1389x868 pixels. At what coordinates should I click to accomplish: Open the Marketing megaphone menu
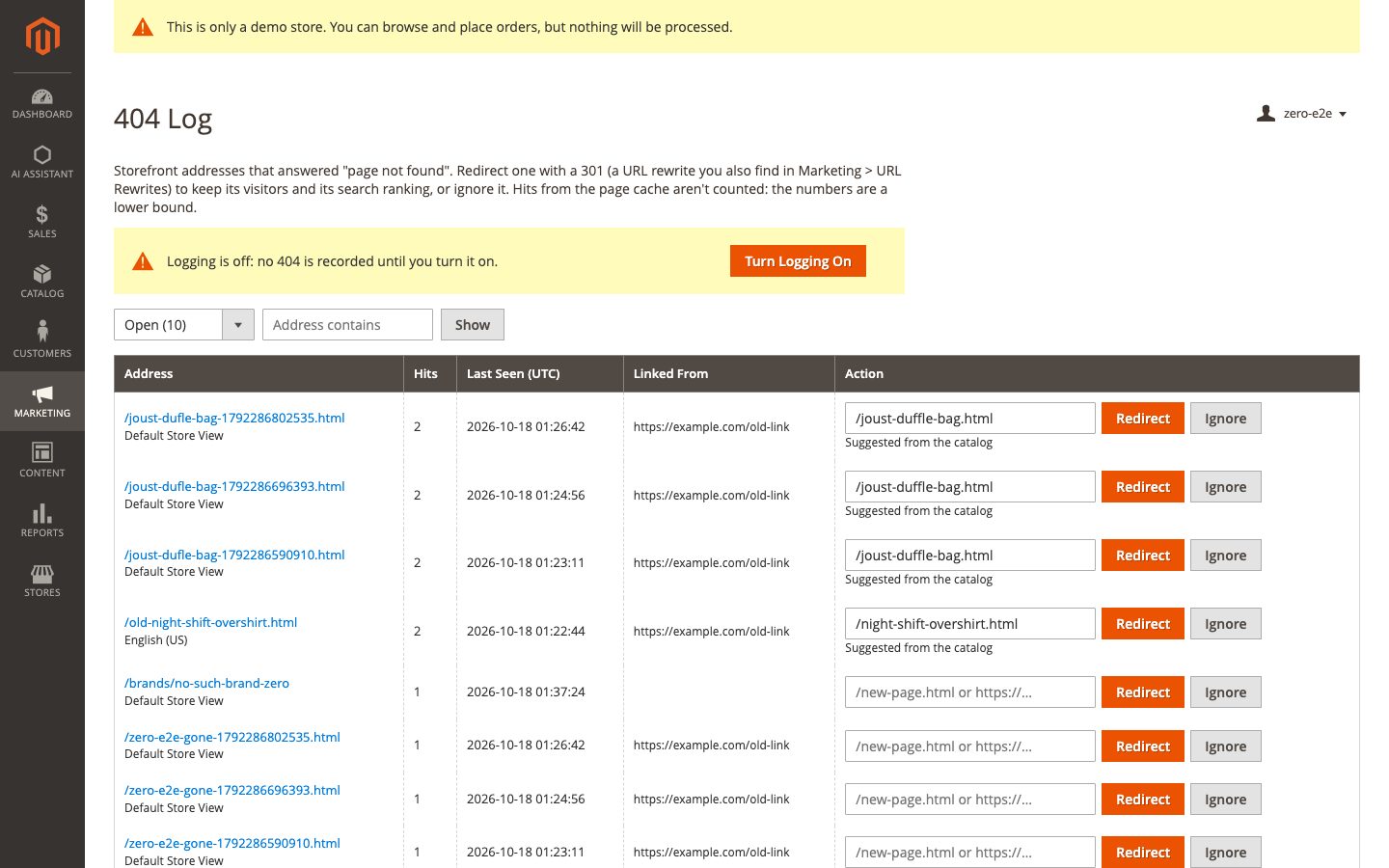pos(42,401)
